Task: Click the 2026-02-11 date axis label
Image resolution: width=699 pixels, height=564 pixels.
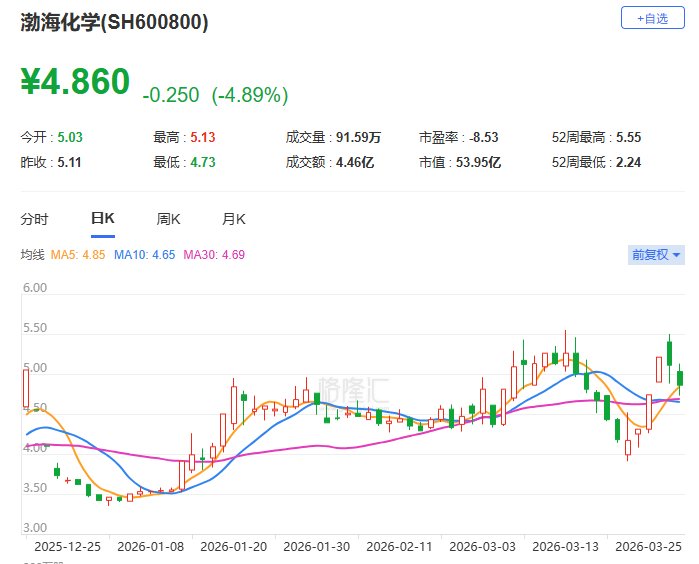Action: (399, 547)
